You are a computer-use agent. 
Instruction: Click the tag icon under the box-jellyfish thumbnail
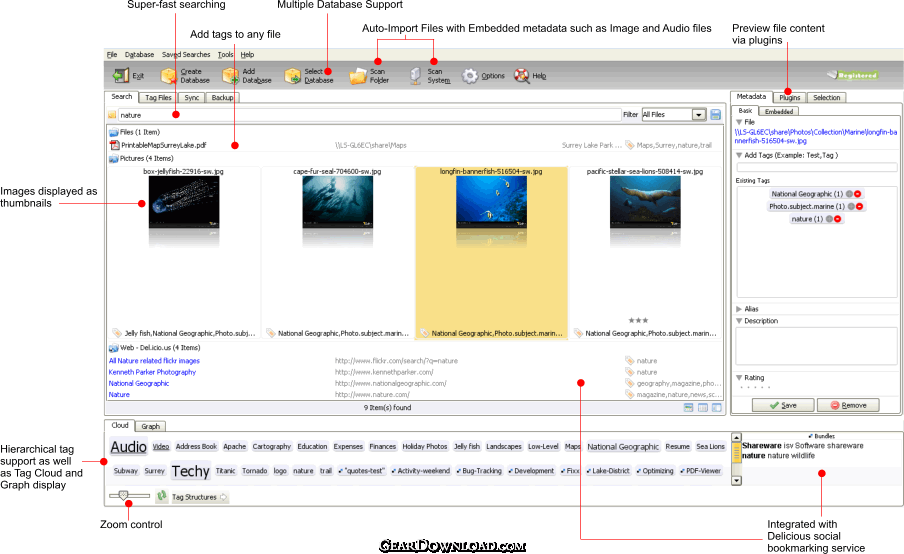117,333
